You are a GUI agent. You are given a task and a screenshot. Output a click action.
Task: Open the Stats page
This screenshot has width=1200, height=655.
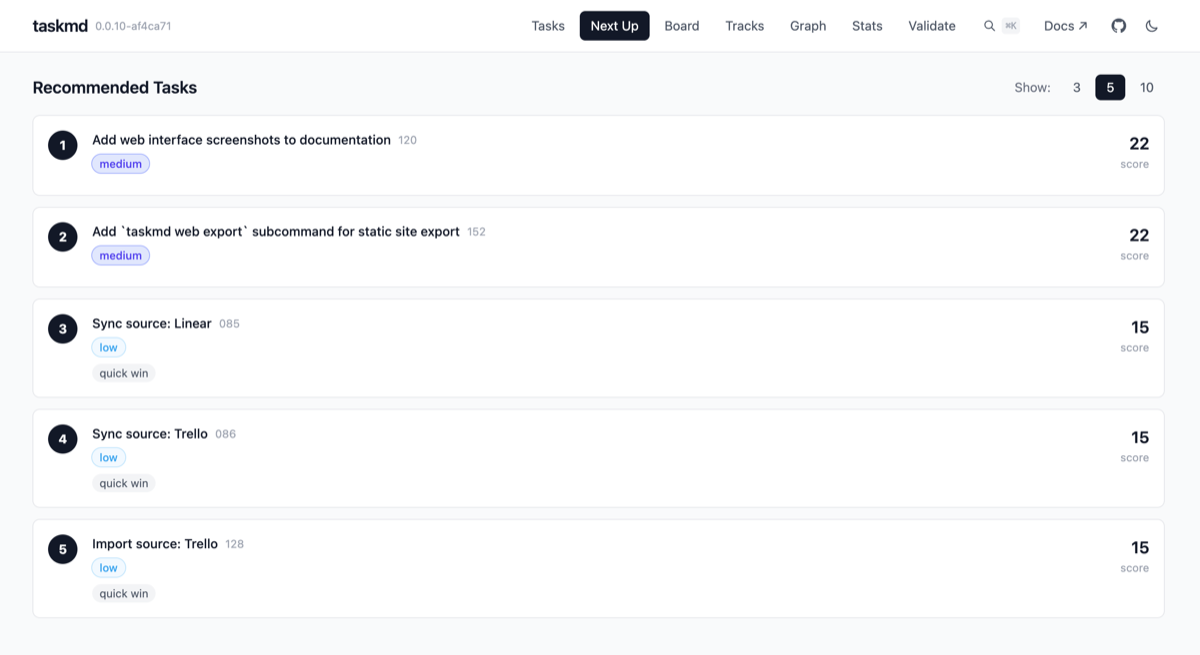click(866, 26)
